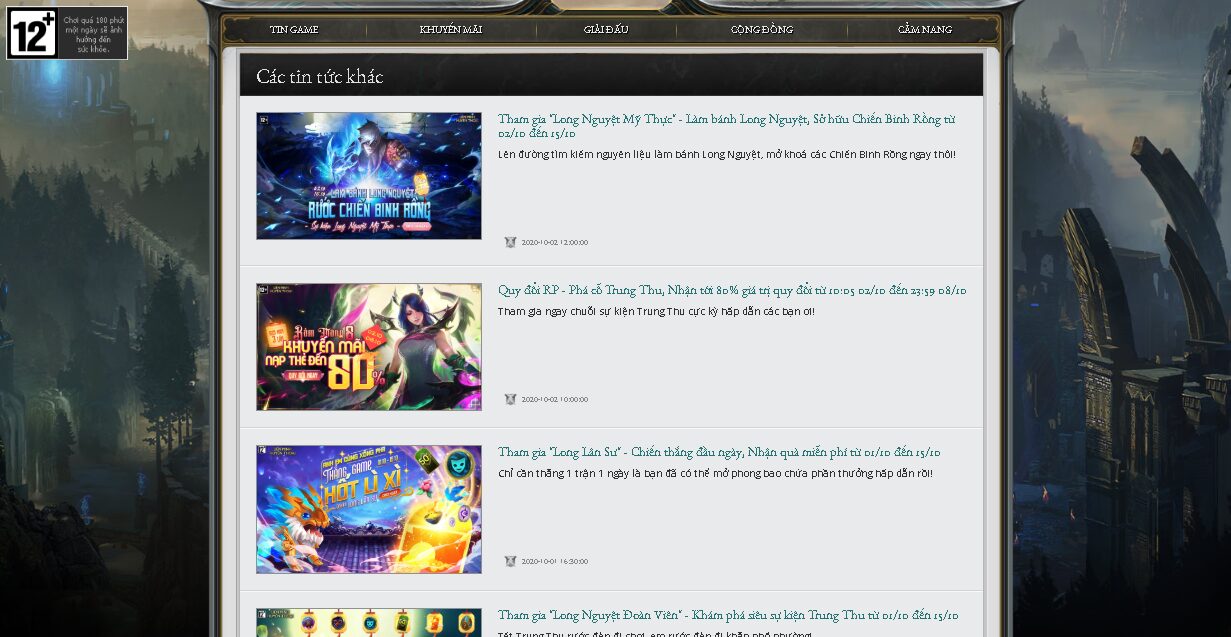
Task: Click the emblem icon beside 2020-10-02 12:00:00
Action: point(510,242)
